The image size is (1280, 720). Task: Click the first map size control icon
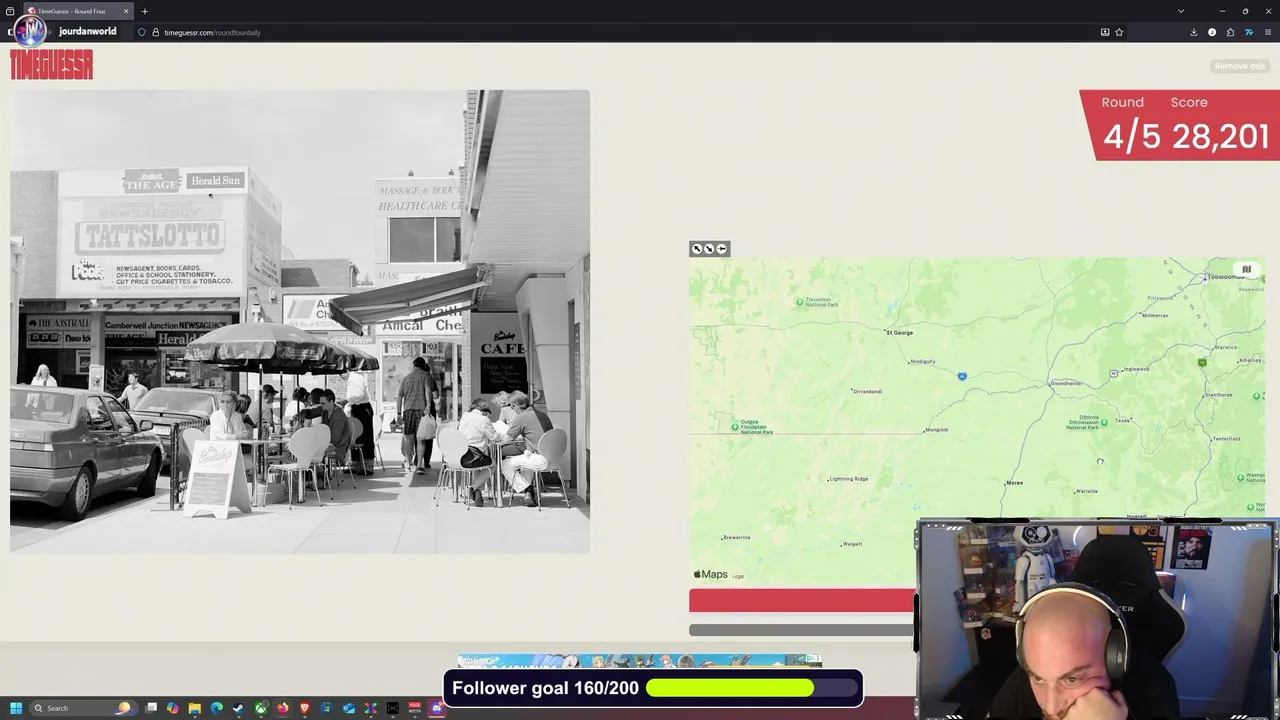click(x=697, y=249)
